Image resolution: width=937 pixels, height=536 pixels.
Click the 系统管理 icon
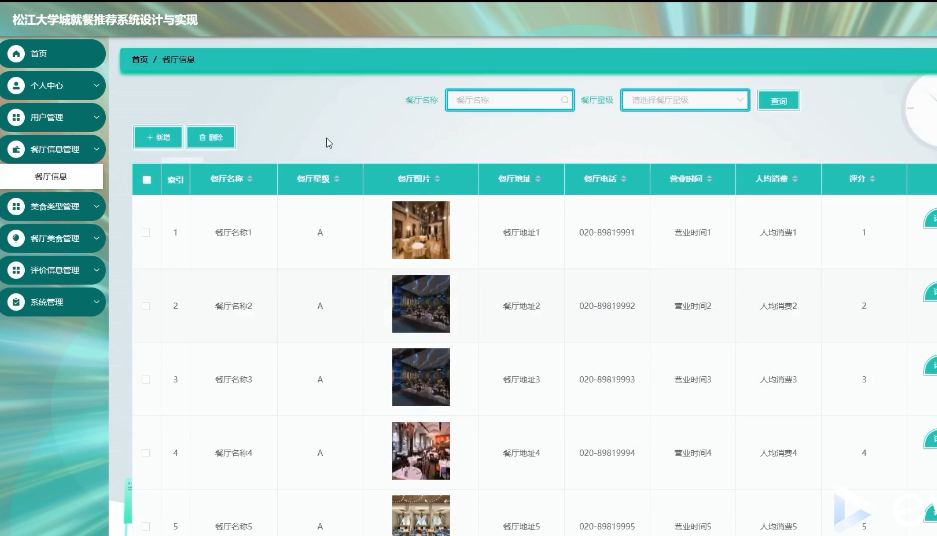tap(16, 302)
